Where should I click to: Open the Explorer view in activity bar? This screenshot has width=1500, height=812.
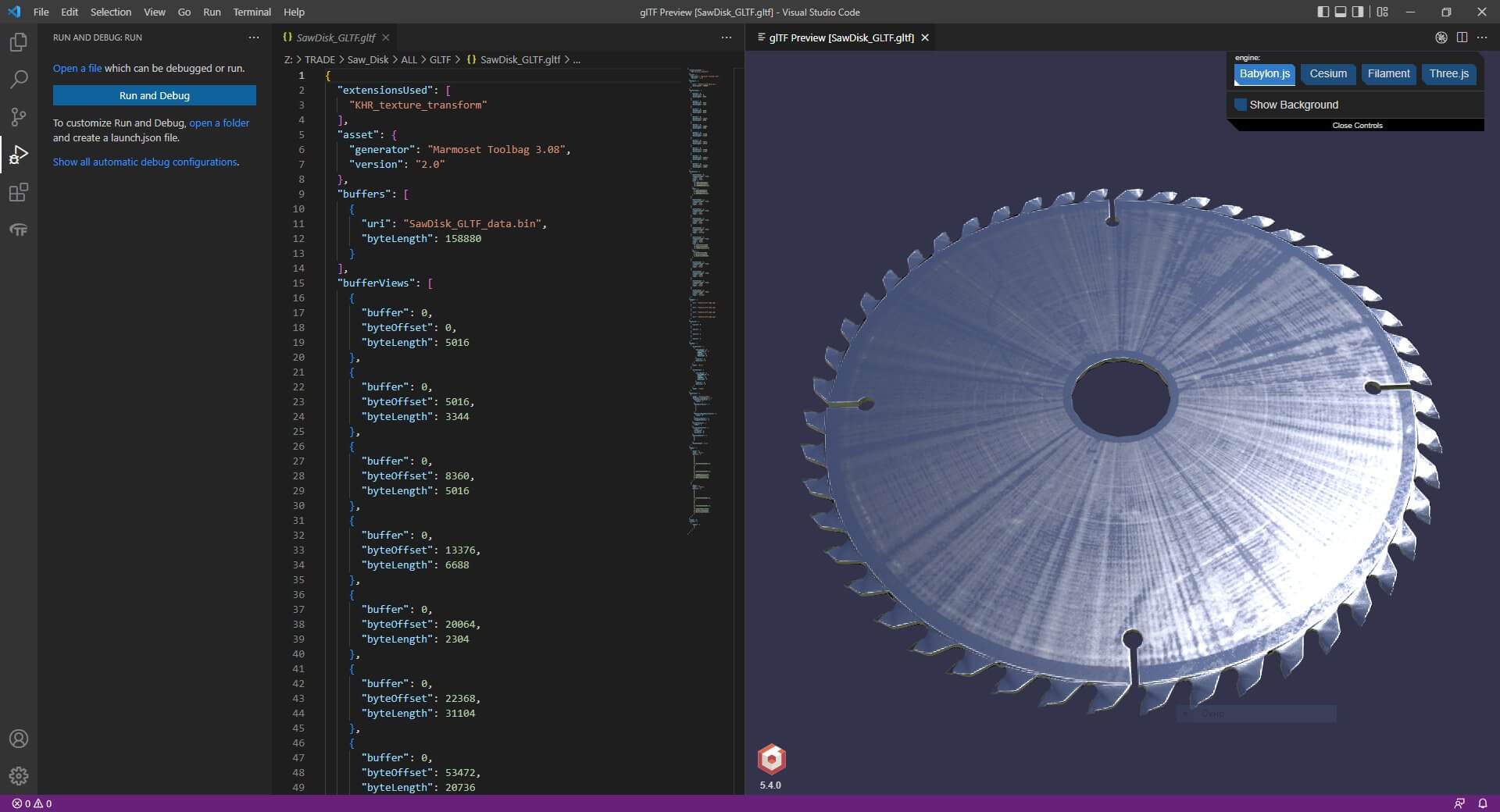[19, 42]
